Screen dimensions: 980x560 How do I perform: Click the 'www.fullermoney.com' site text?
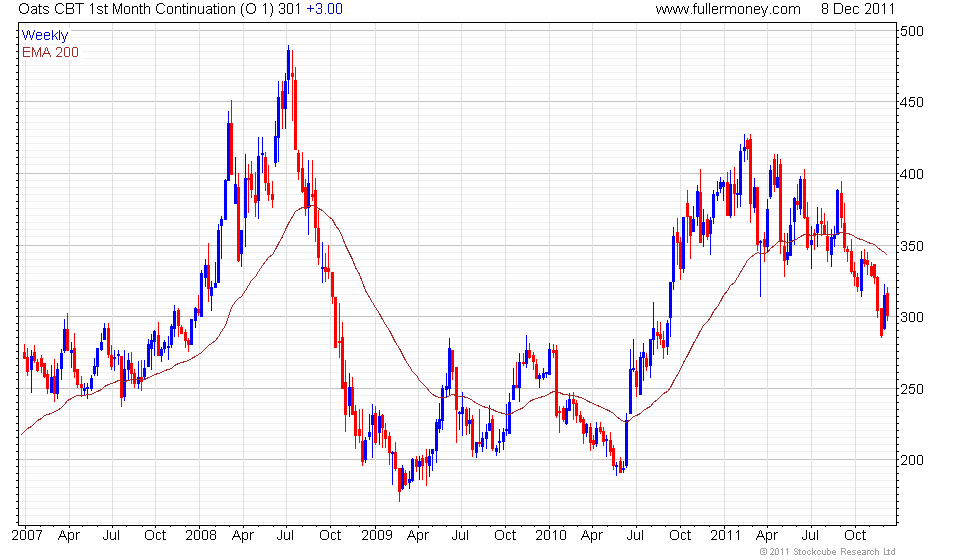point(728,9)
